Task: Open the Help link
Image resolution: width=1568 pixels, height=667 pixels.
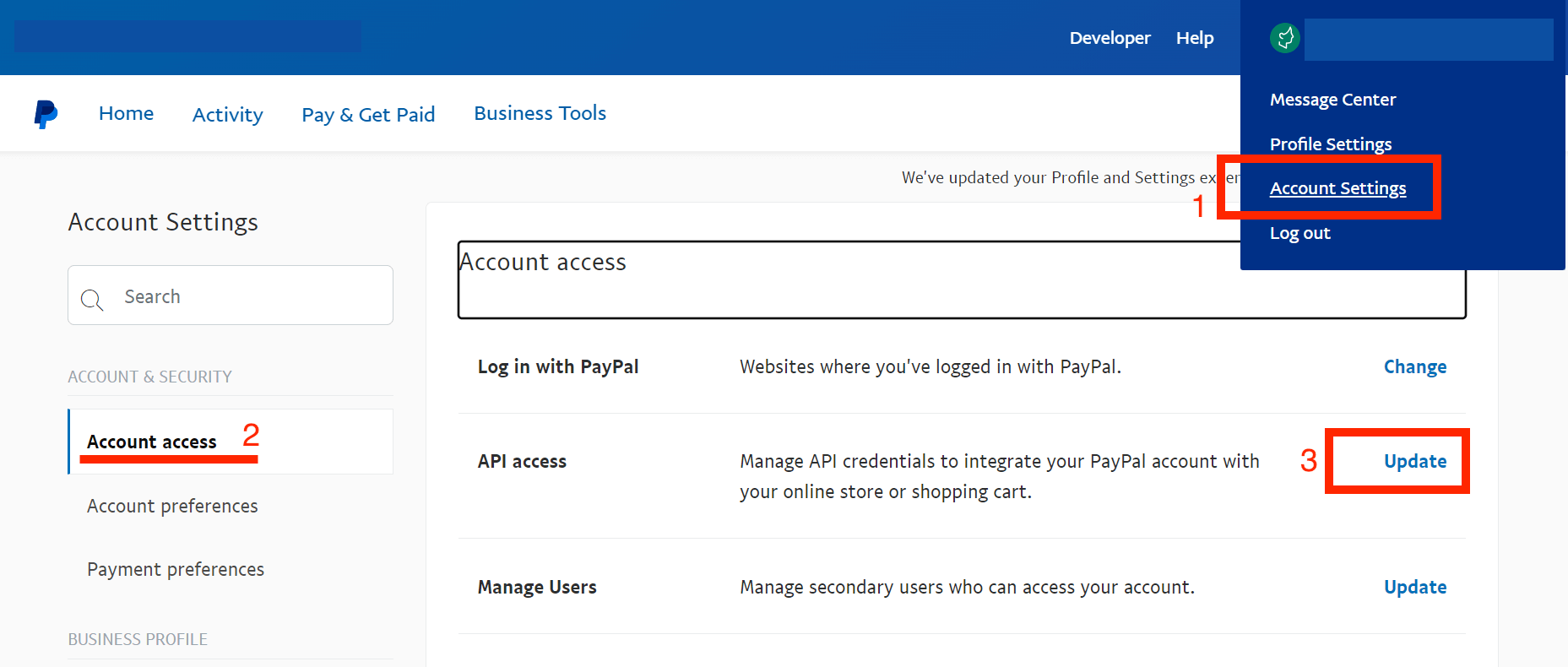Action: [x=1194, y=38]
